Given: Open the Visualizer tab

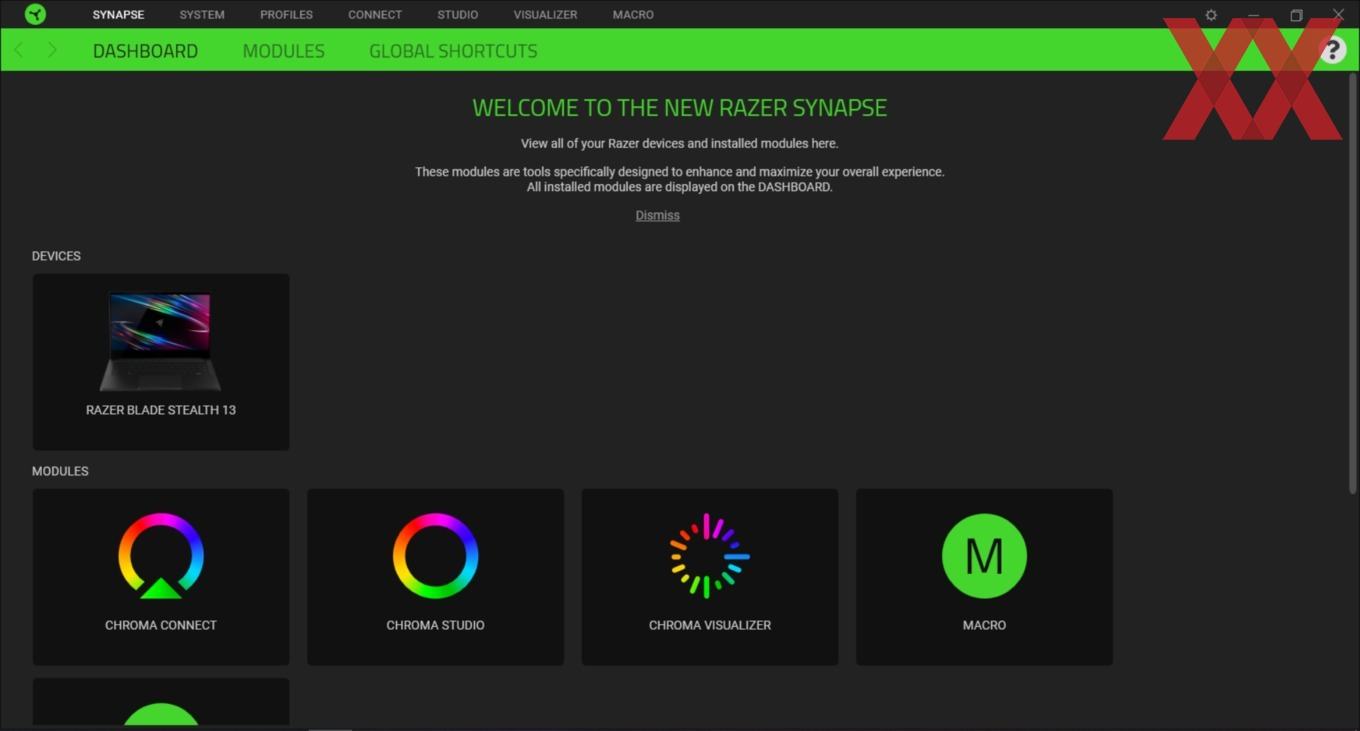Looking at the screenshot, I should click(545, 15).
